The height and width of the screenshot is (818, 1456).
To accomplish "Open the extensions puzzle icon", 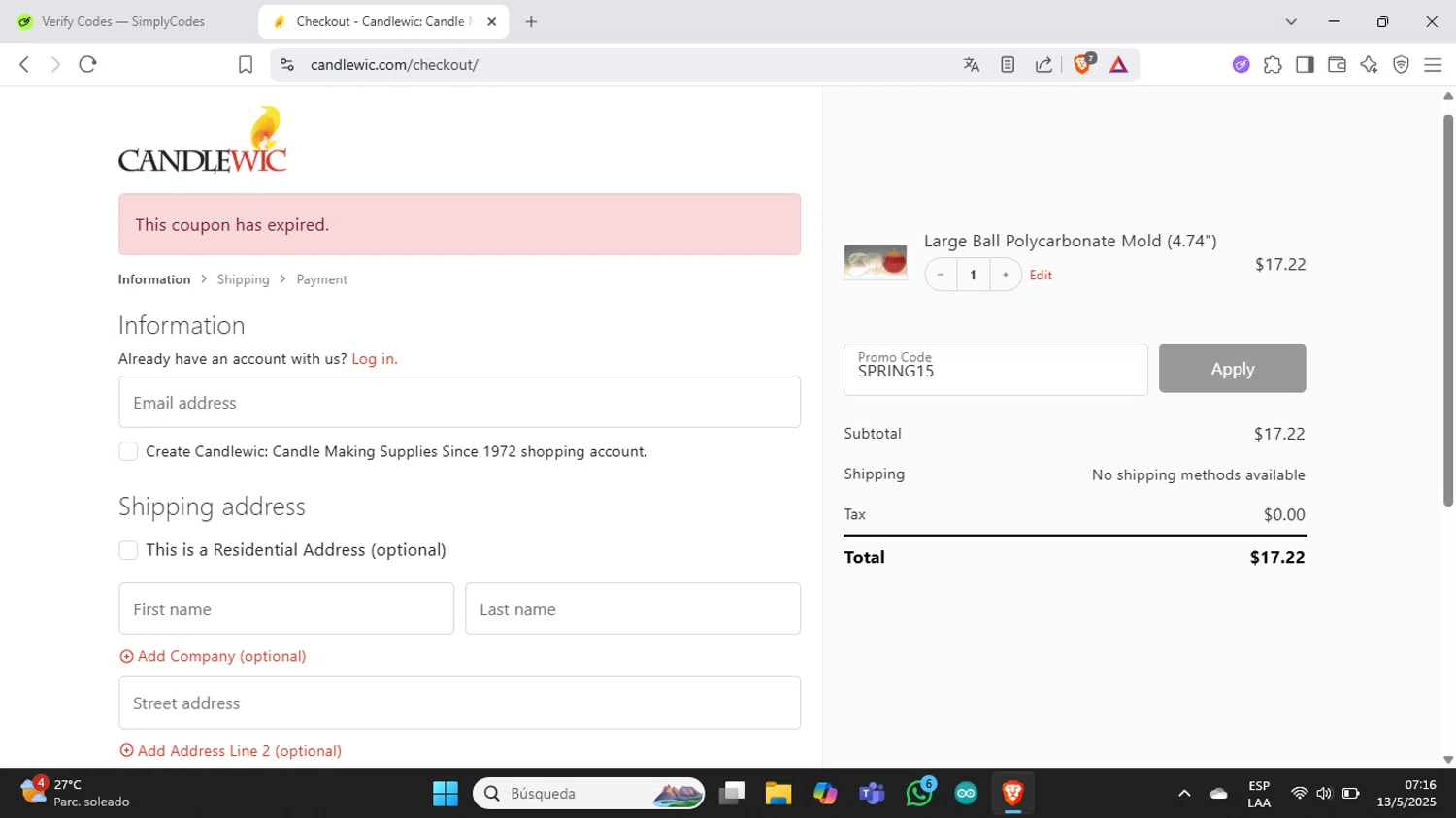I will point(1273,64).
